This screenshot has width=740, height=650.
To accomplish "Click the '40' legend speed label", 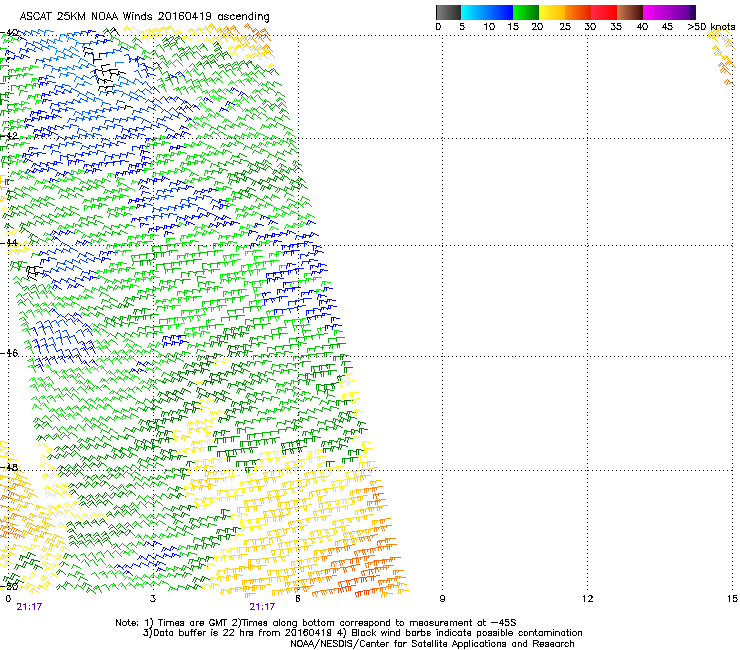I will coord(642,27).
